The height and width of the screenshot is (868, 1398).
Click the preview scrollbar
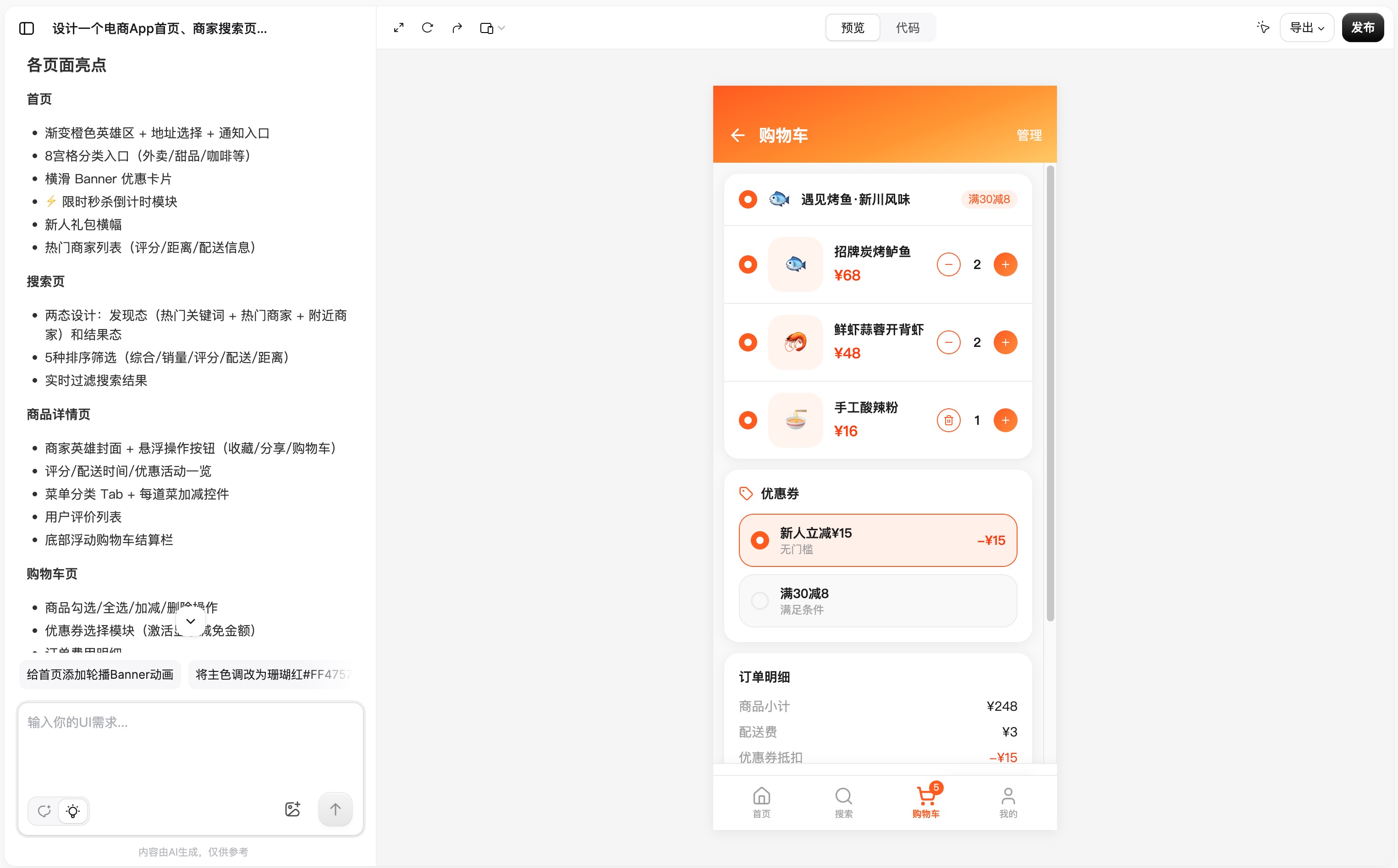click(x=1050, y=394)
